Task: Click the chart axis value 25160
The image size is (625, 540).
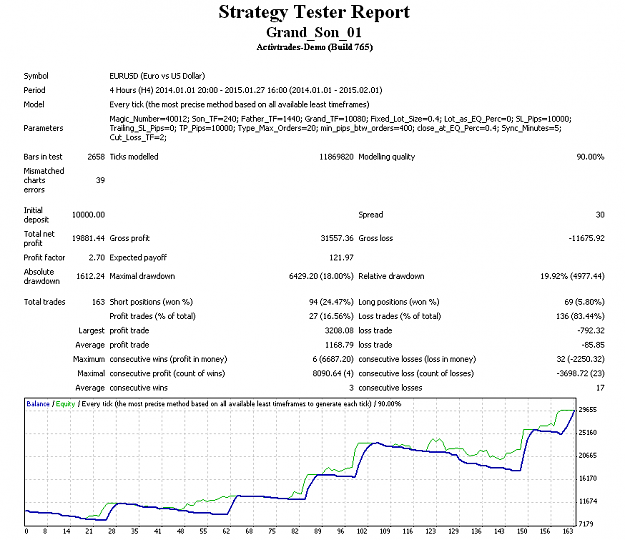Action: (588, 433)
